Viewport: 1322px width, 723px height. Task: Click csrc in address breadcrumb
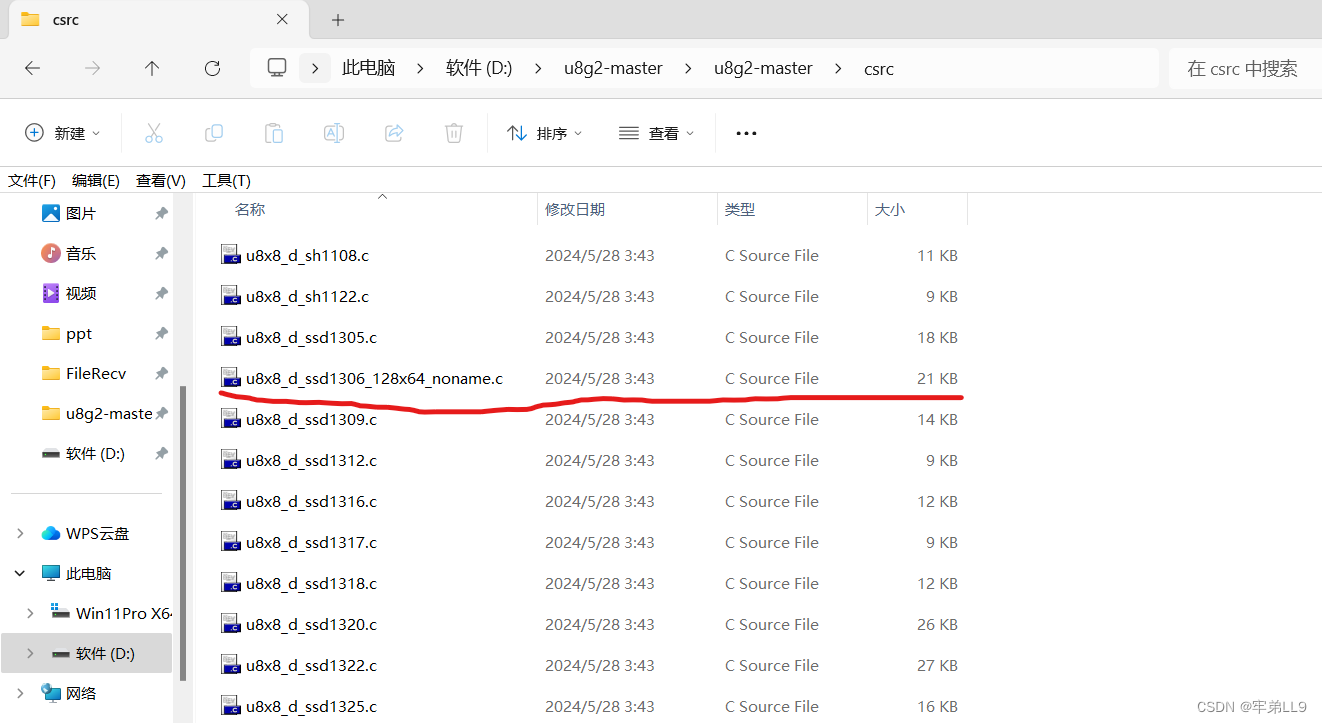pos(879,68)
